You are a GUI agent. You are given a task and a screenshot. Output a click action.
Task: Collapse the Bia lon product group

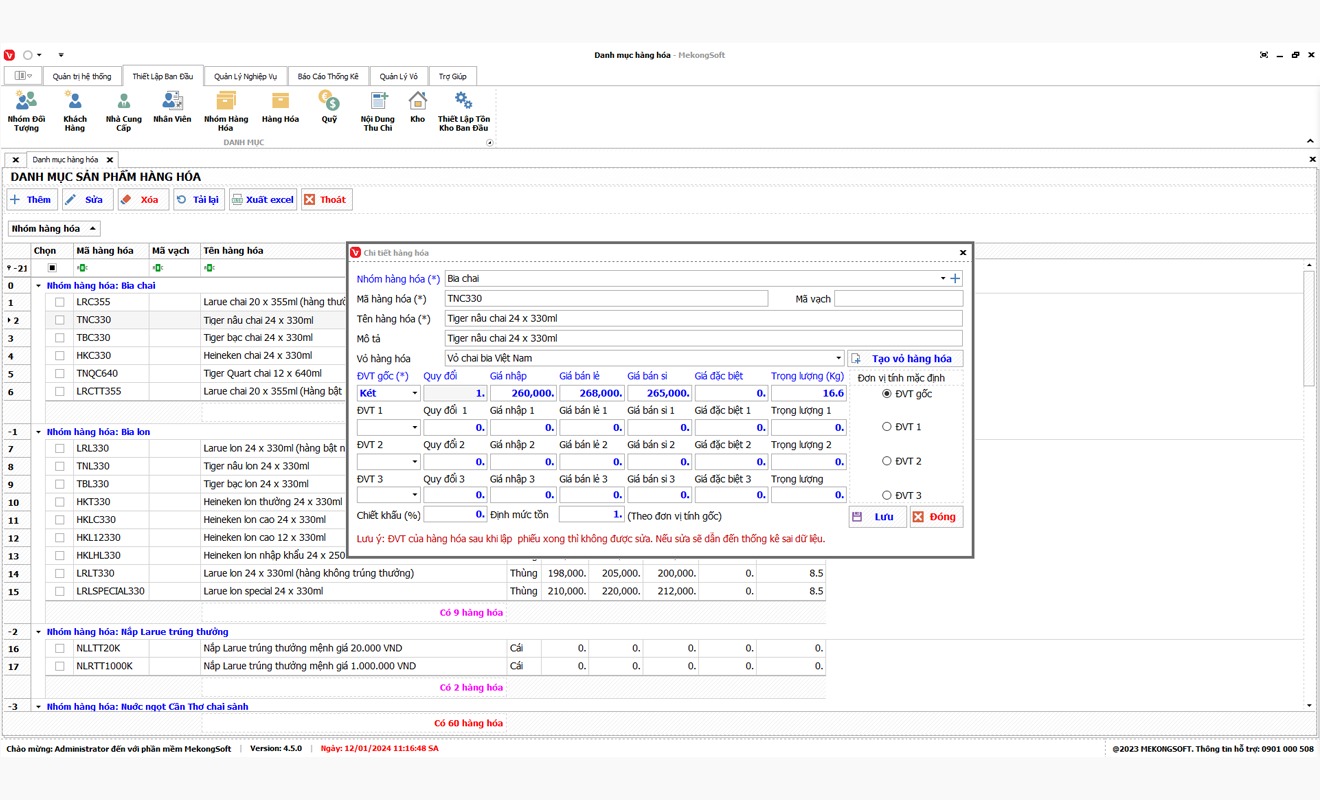(39, 432)
